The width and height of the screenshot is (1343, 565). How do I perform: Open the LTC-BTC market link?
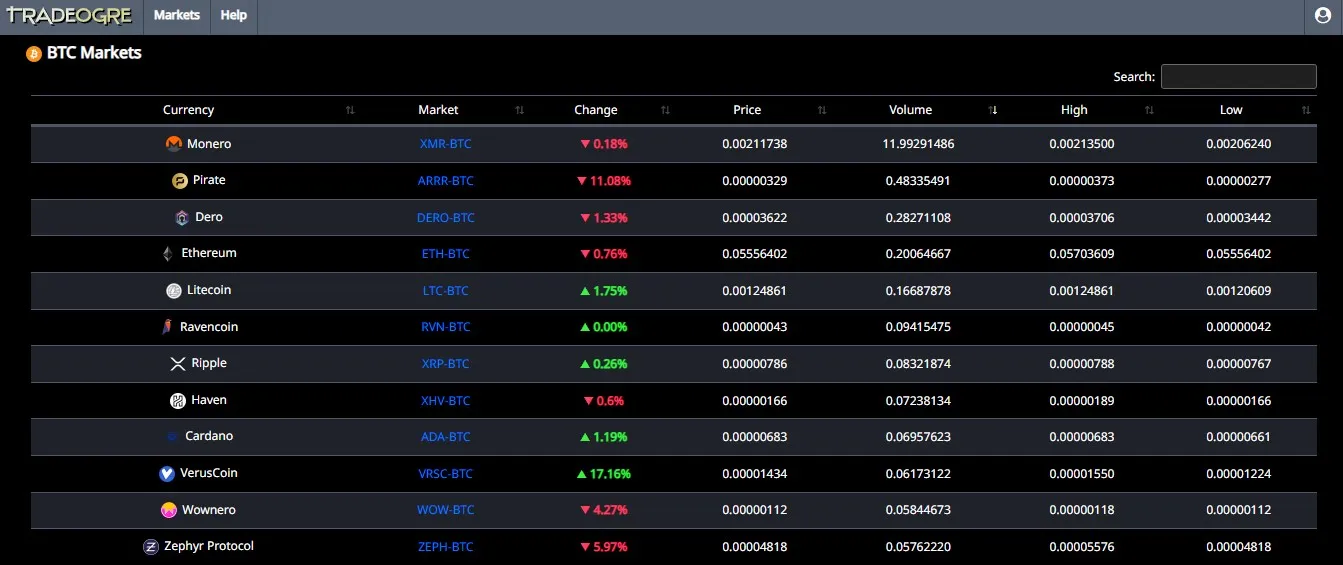click(446, 291)
